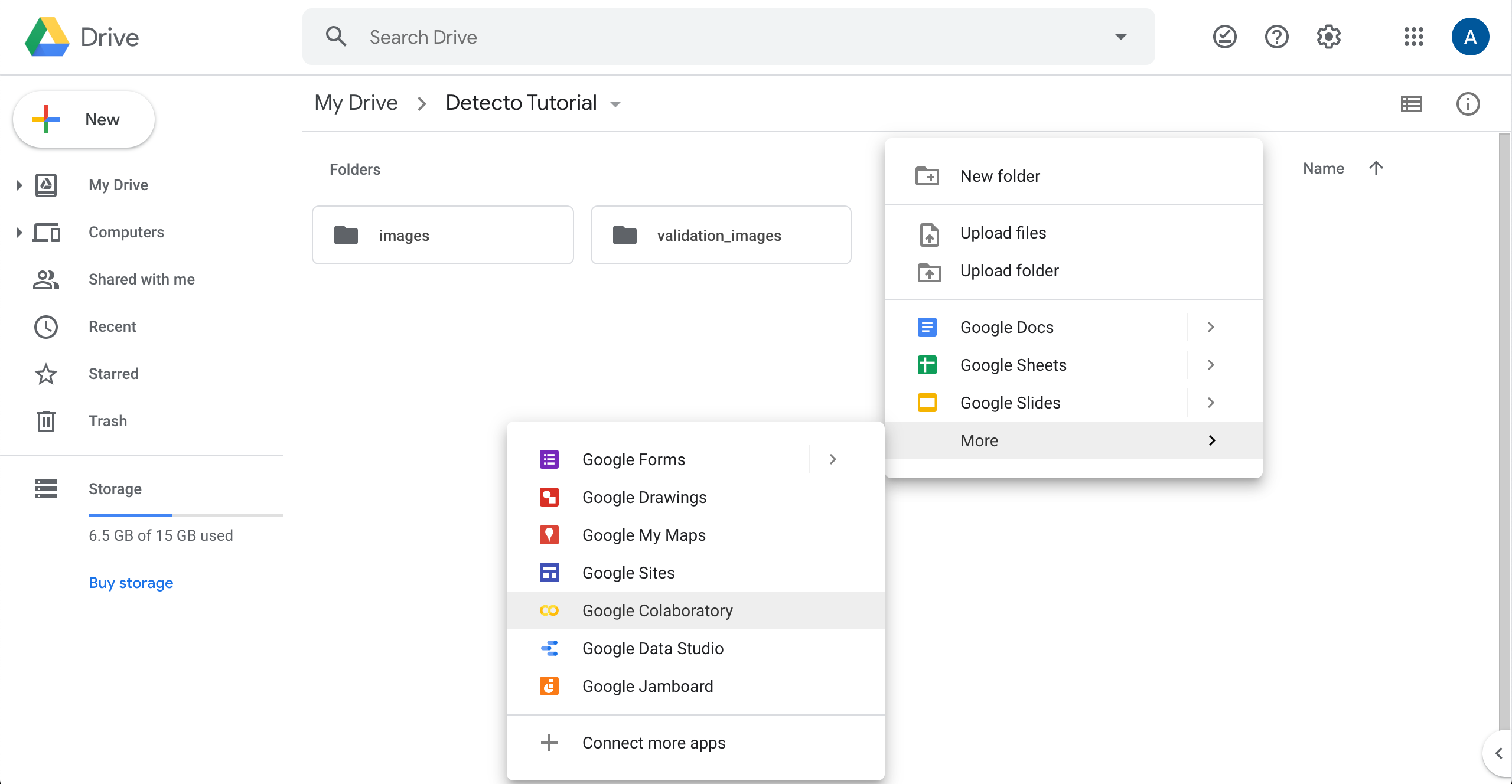Reverse the Name sort direction arrow

point(1376,168)
